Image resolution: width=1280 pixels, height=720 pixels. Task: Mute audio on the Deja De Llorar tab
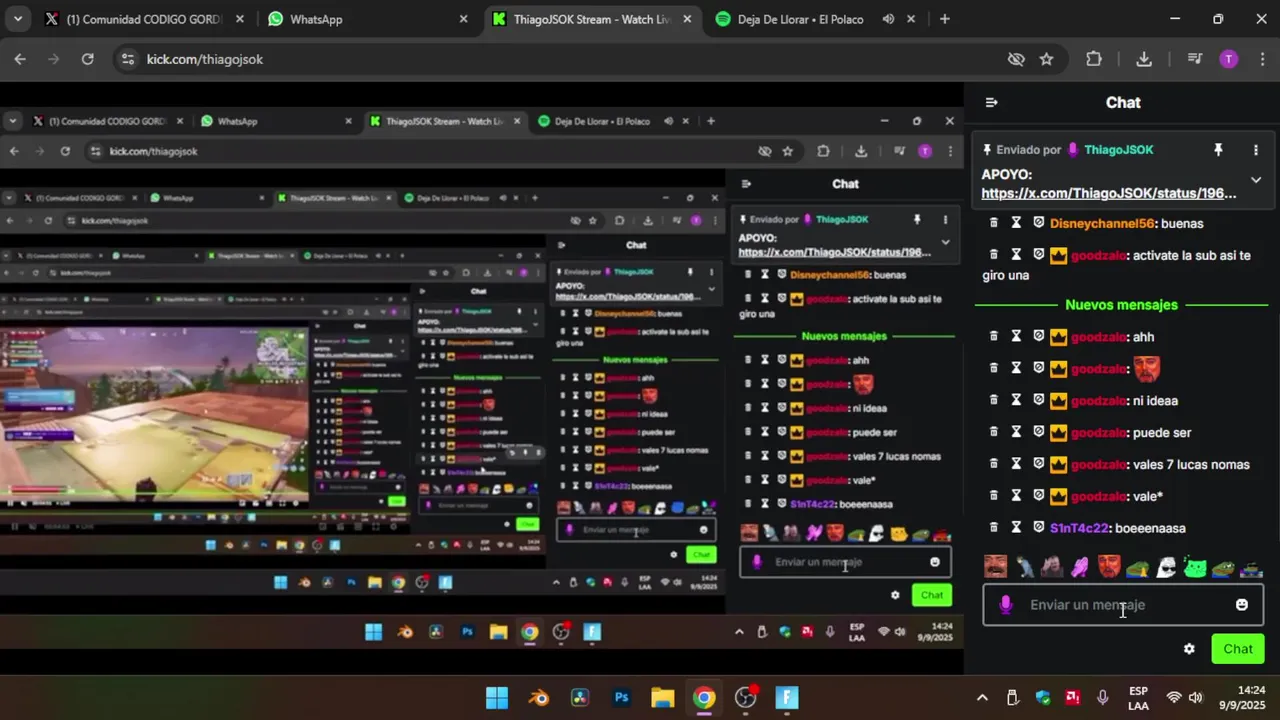[x=888, y=19]
